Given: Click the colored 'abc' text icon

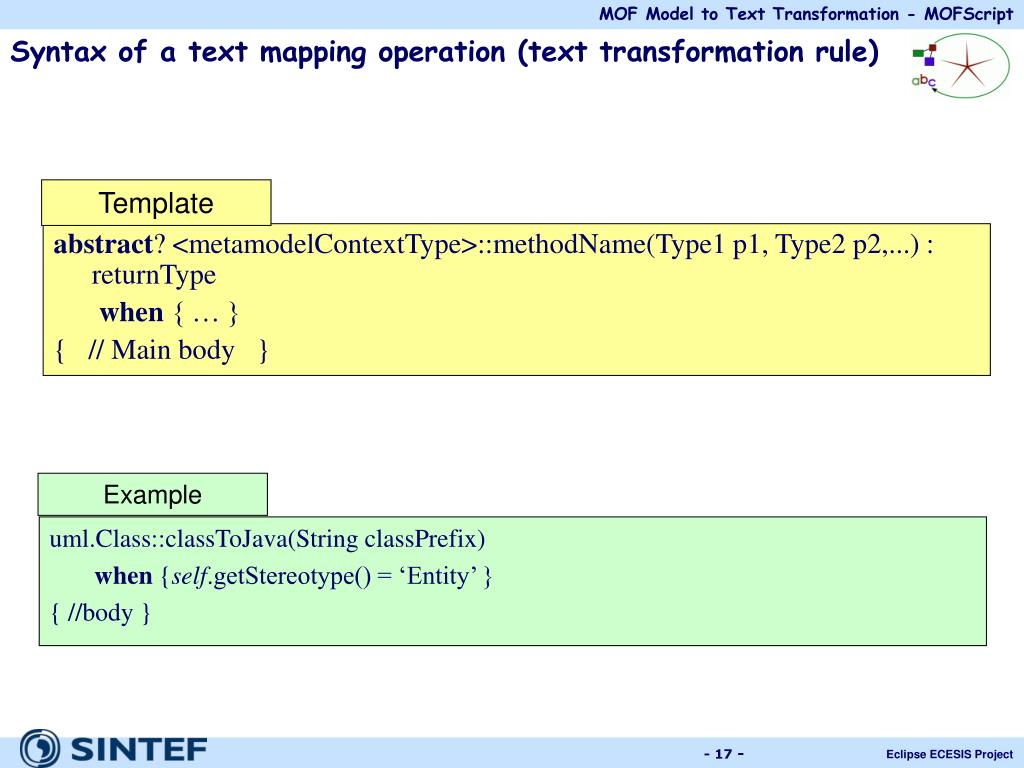Looking at the screenshot, I should point(923,81).
